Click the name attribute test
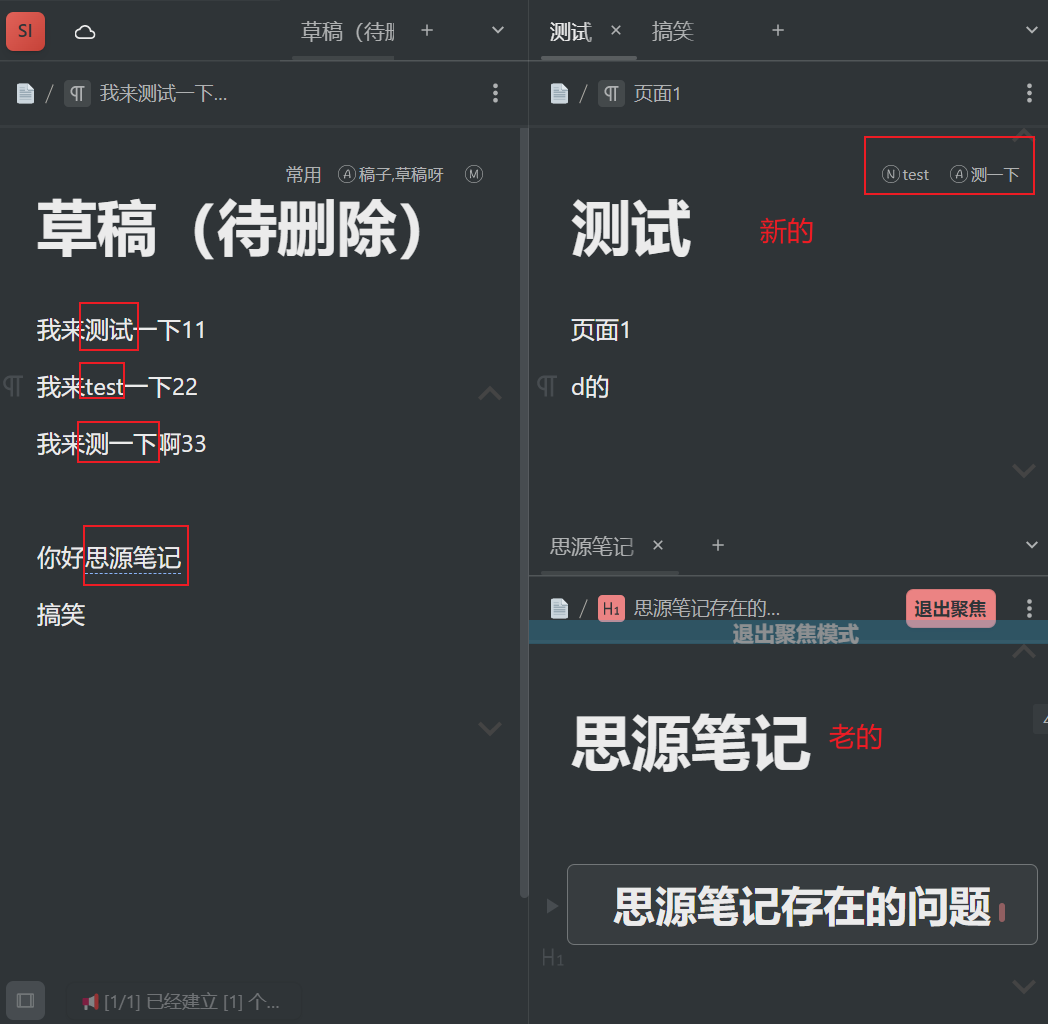The width and height of the screenshot is (1048, 1024). 906,175
